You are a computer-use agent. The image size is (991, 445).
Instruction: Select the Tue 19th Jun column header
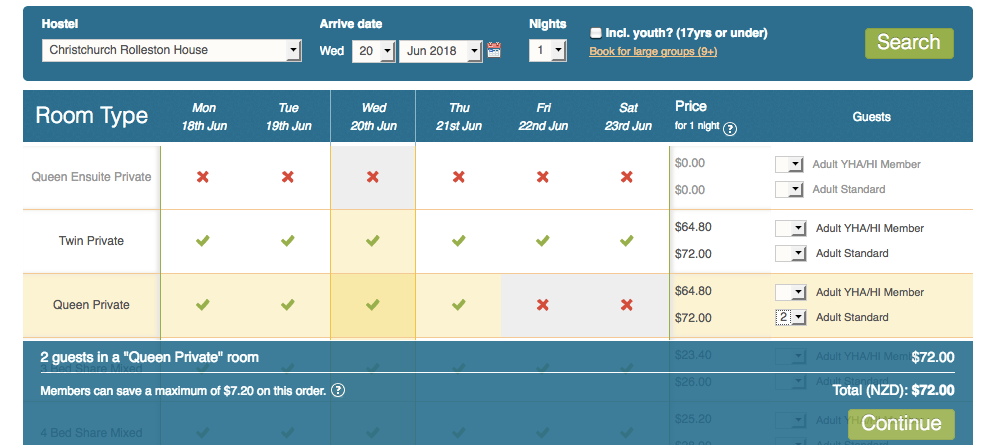pyautogui.click(x=288, y=117)
